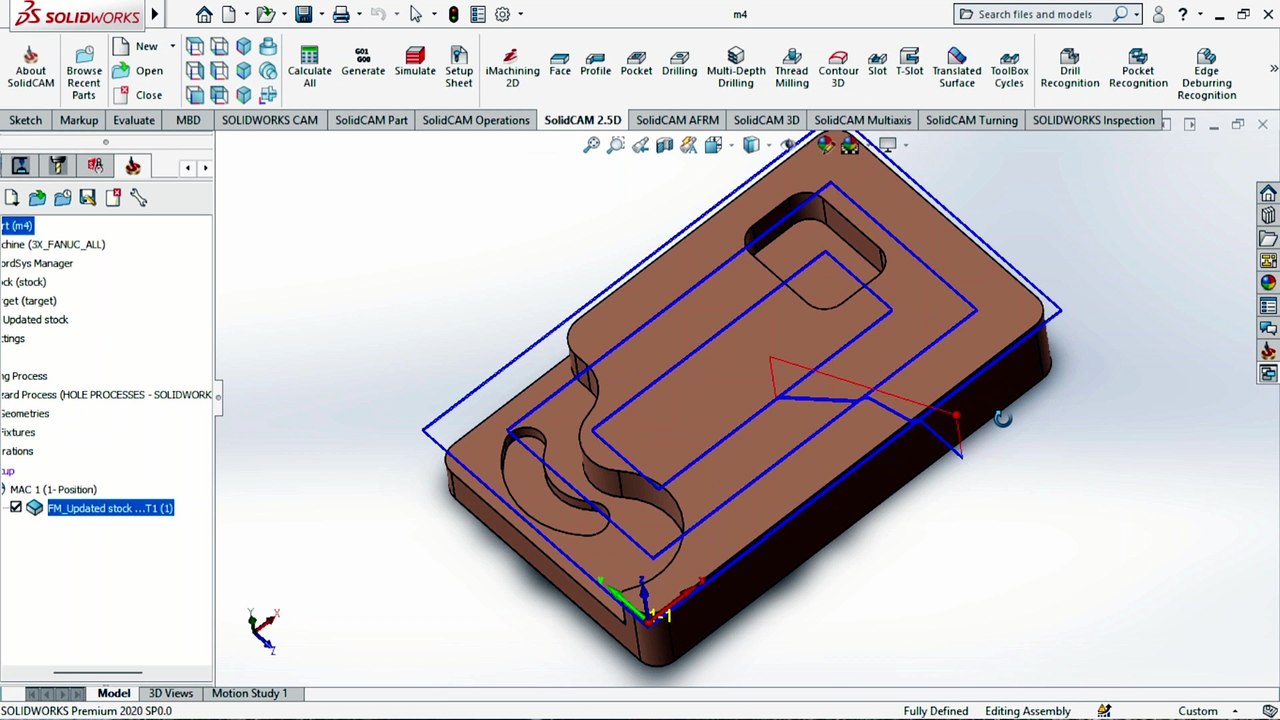Click the New button in ribbon
Screen dimensions: 1280x720
tap(136, 46)
